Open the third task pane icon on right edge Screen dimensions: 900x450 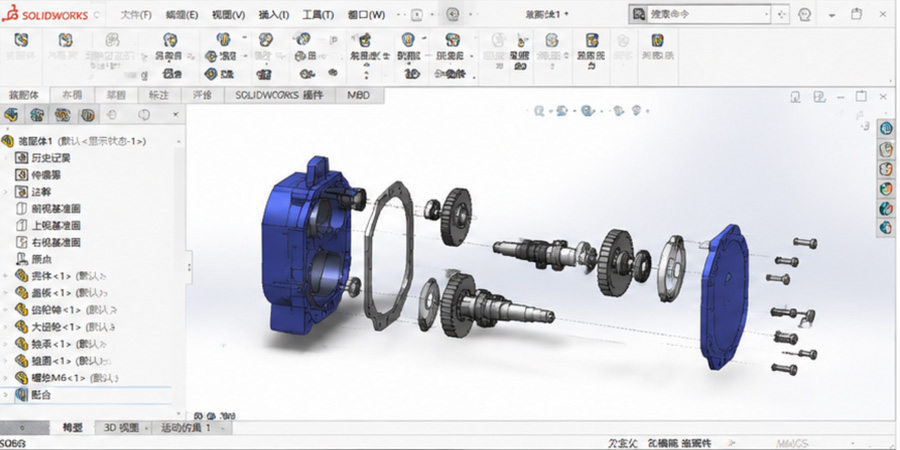coord(887,168)
